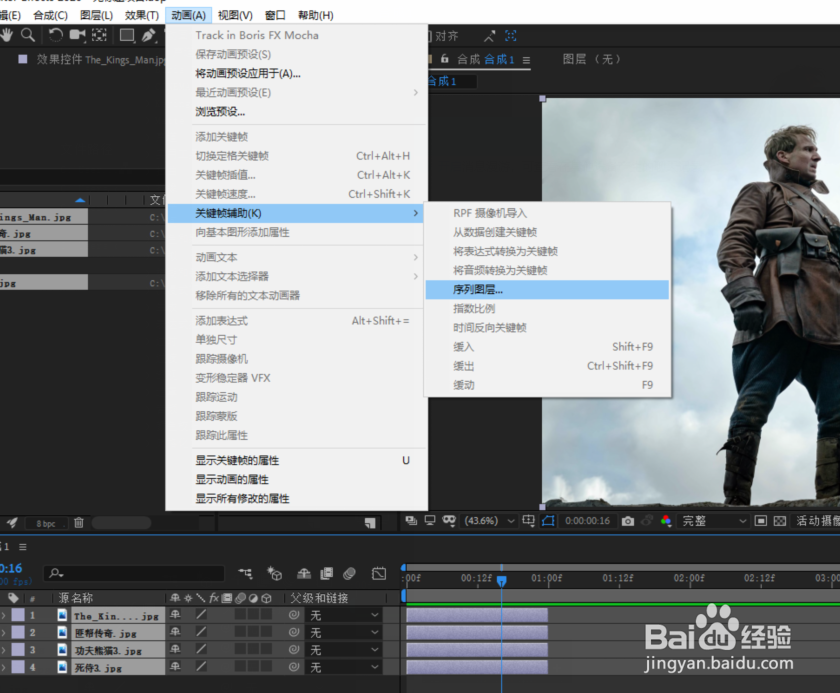Open the 动画(A) menu
Screen dimensions: 840x693
pos(189,16)
